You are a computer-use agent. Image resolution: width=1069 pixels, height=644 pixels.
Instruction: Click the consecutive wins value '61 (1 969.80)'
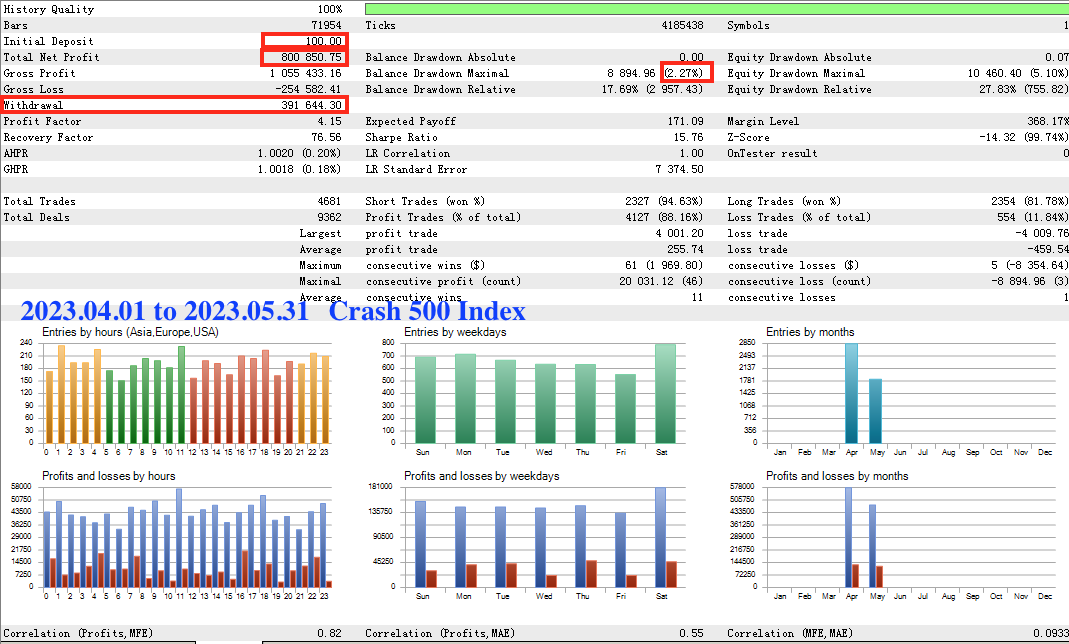click(x=664, y=265)
